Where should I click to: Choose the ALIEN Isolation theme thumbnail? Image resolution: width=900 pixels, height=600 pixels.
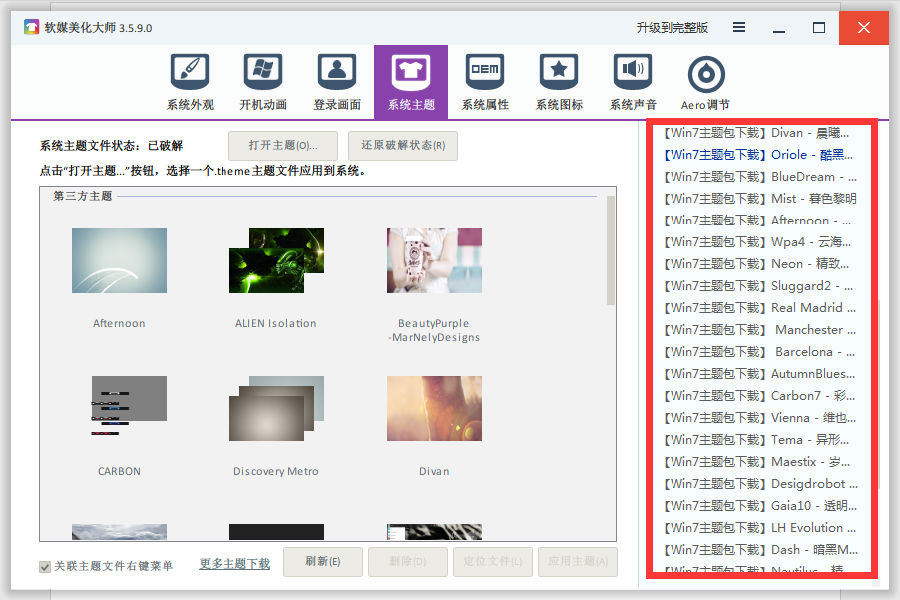pyautogui.click(x=275, y=261)
